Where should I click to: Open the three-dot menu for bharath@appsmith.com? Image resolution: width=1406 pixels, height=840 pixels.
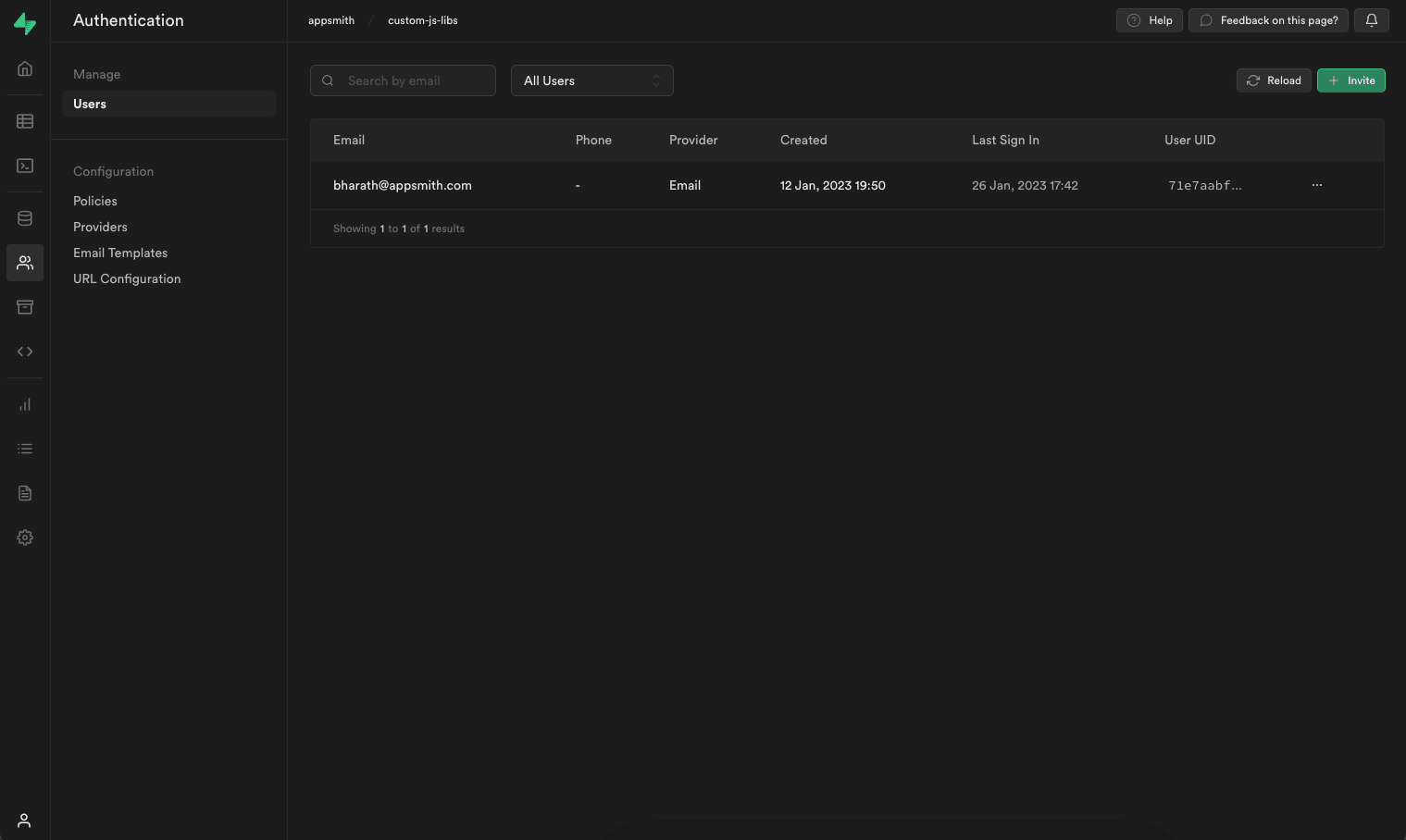[x=1316, y=185]
